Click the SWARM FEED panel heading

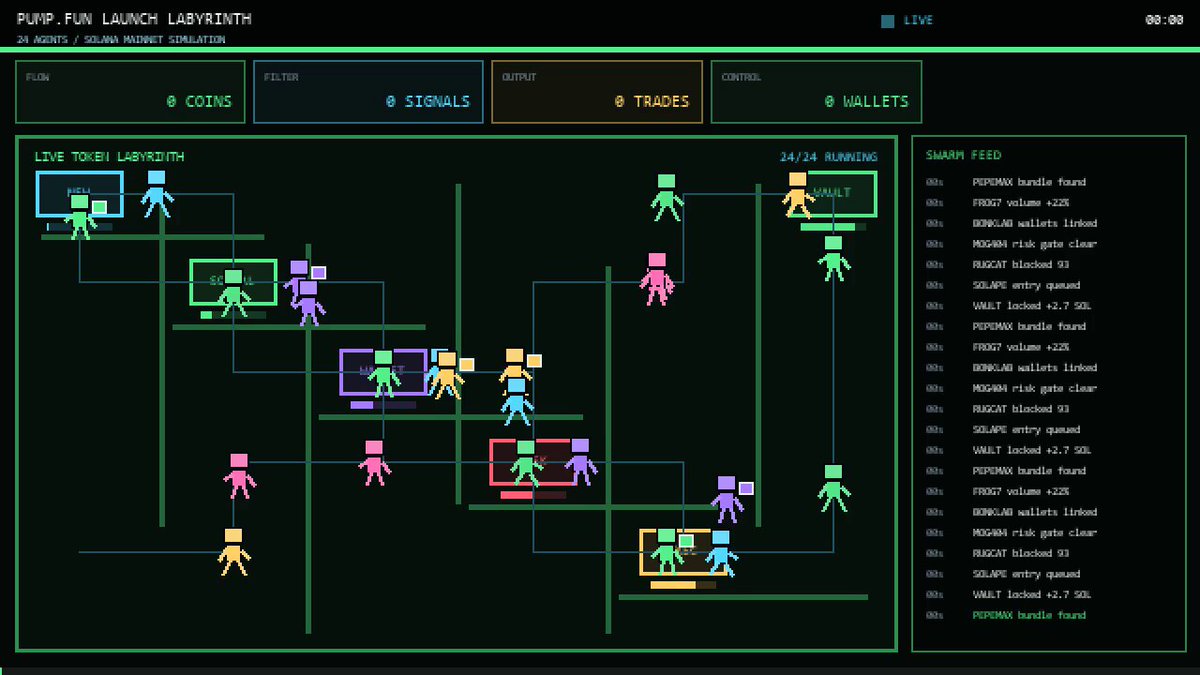pos(964,155)
